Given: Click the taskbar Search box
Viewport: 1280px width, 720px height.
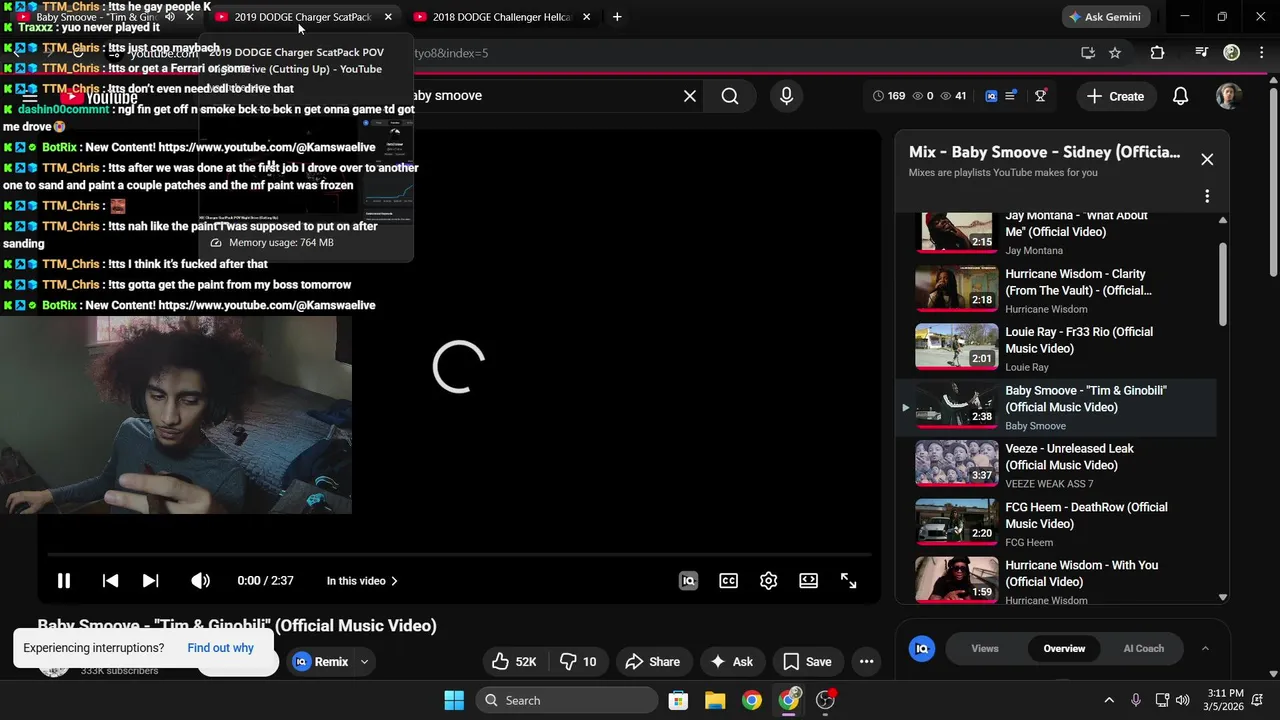Looking at the screenshot, I should (x=567, y=701).
